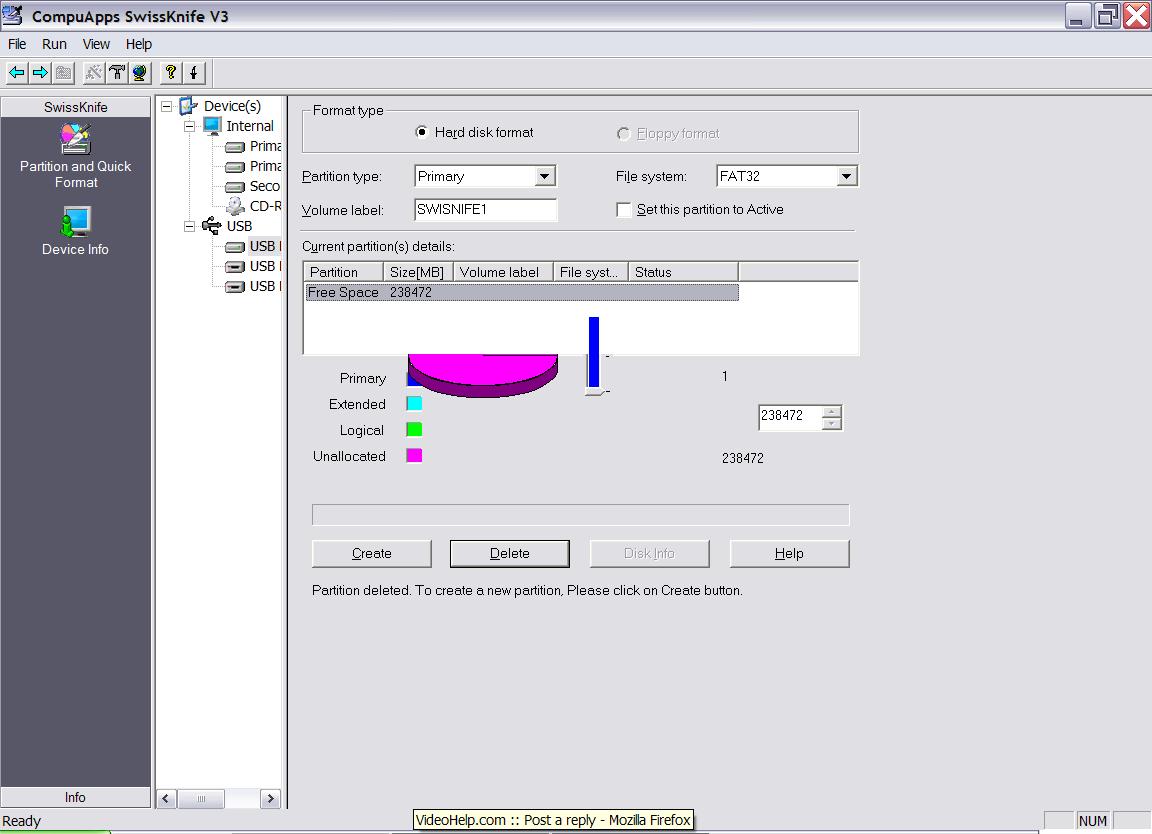Click the cyan forward arrow toolbar icon
This screenshot has width=1152, height=834.
[40, 72]
